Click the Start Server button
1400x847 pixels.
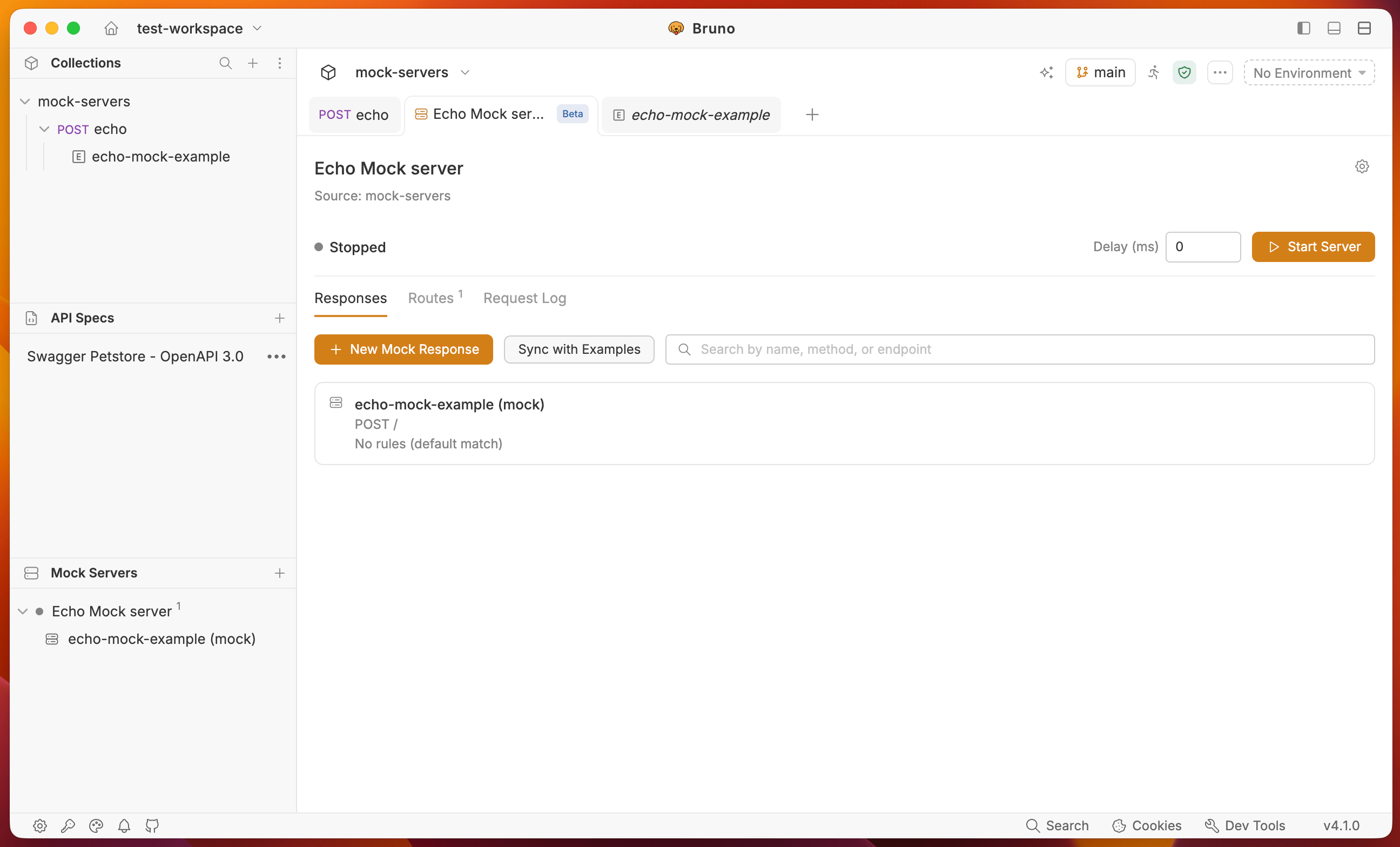pos(1313,246)
